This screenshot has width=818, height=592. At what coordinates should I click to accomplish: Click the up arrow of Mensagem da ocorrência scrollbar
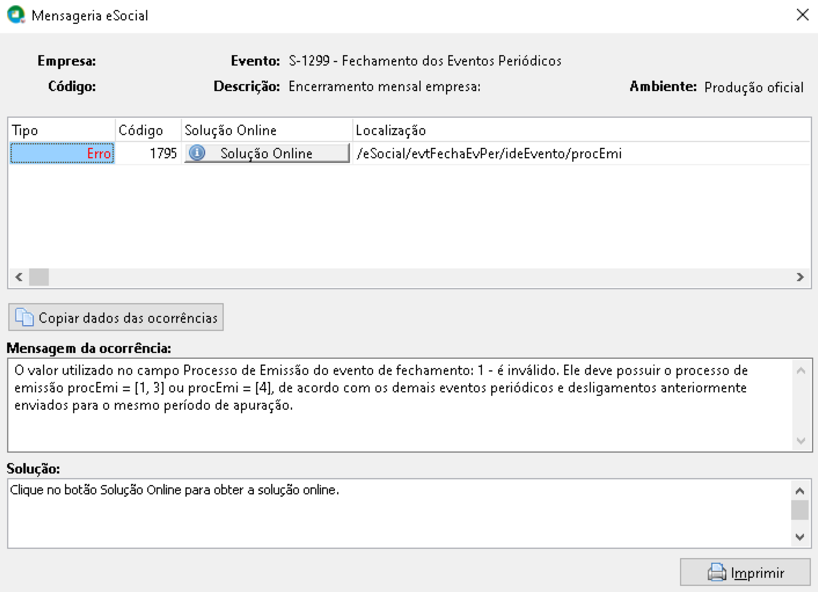(801, 371)
